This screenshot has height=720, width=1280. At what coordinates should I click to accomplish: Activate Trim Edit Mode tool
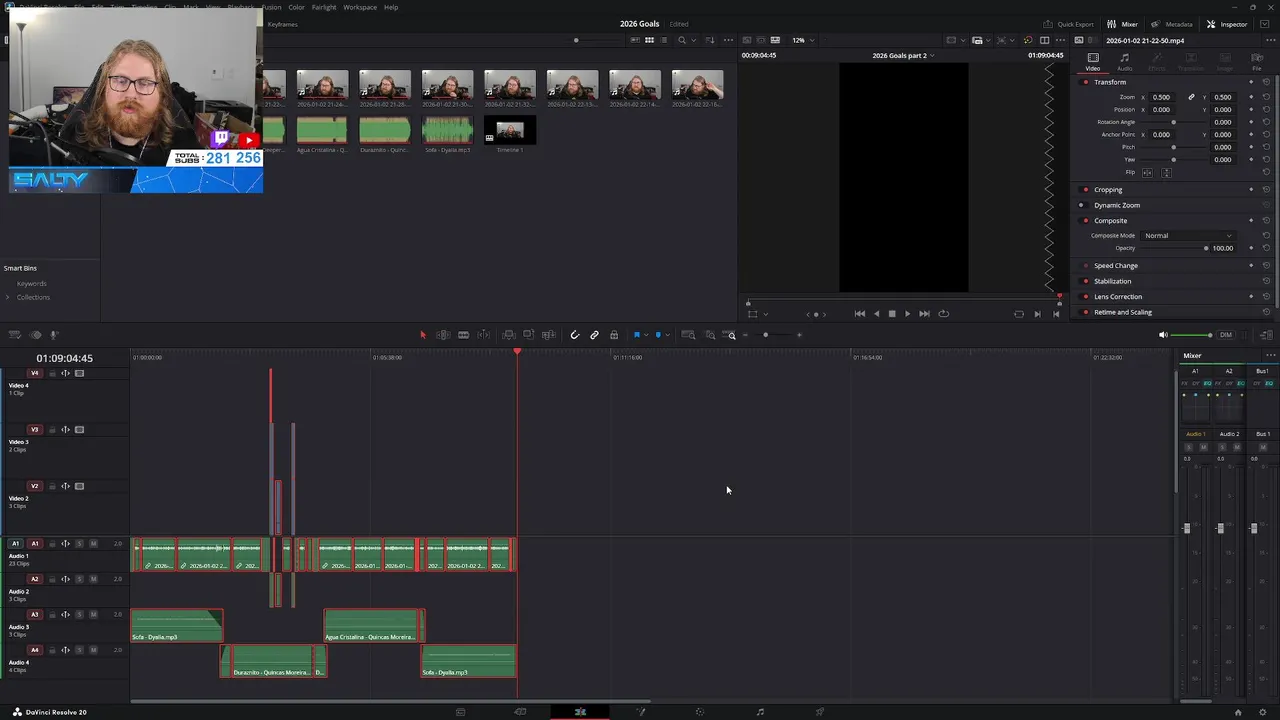pos(443,335)
